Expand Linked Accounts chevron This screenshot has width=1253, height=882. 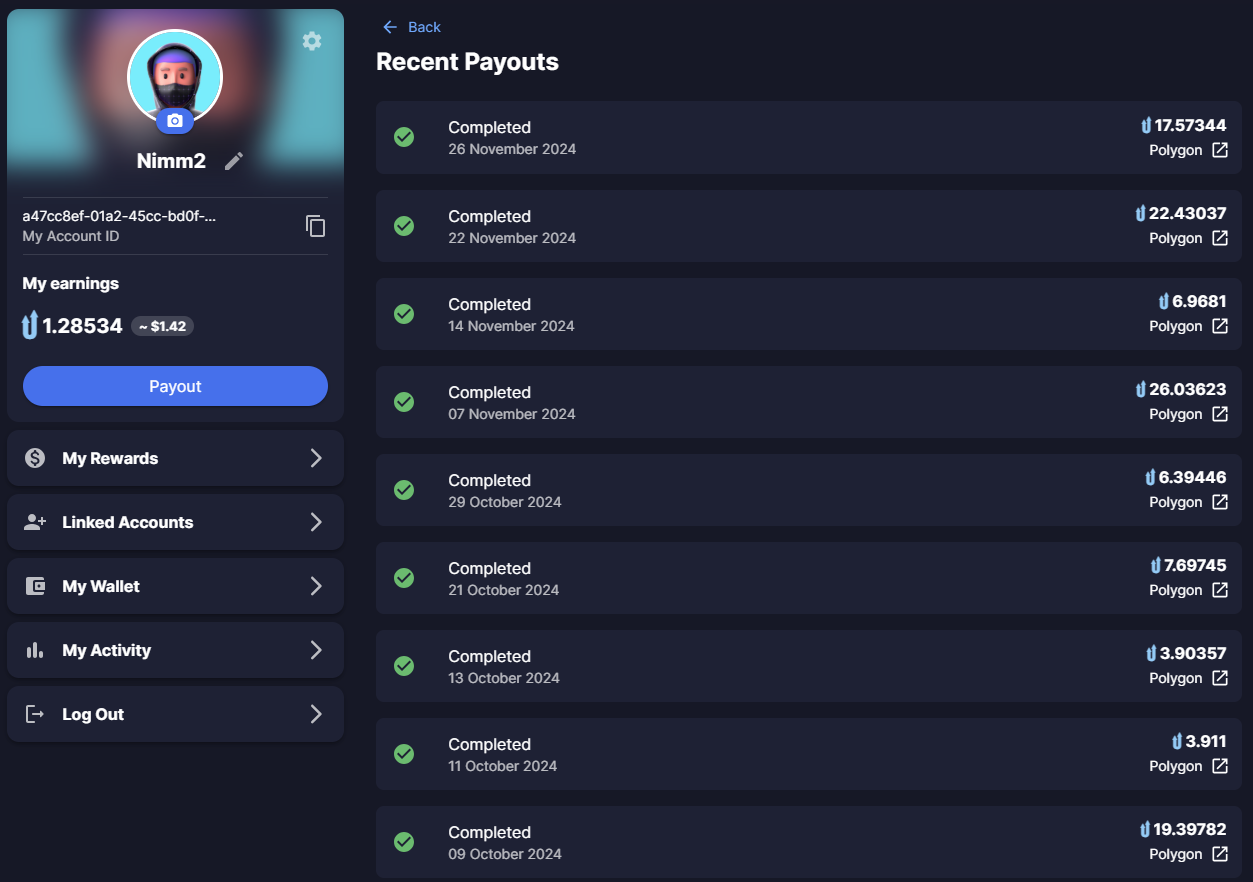(316, 522)
